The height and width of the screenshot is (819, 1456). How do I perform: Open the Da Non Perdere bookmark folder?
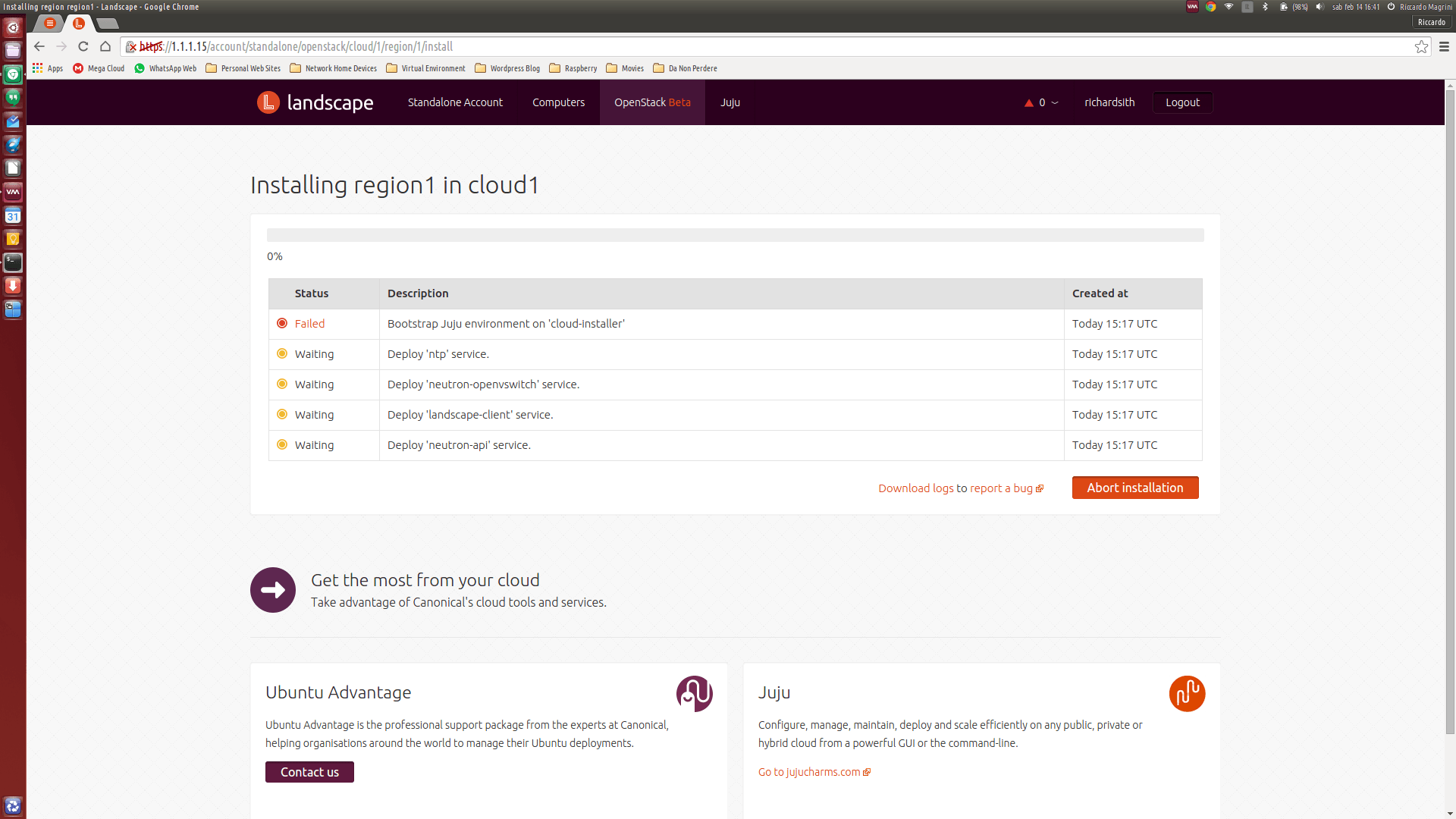[686, 68]
